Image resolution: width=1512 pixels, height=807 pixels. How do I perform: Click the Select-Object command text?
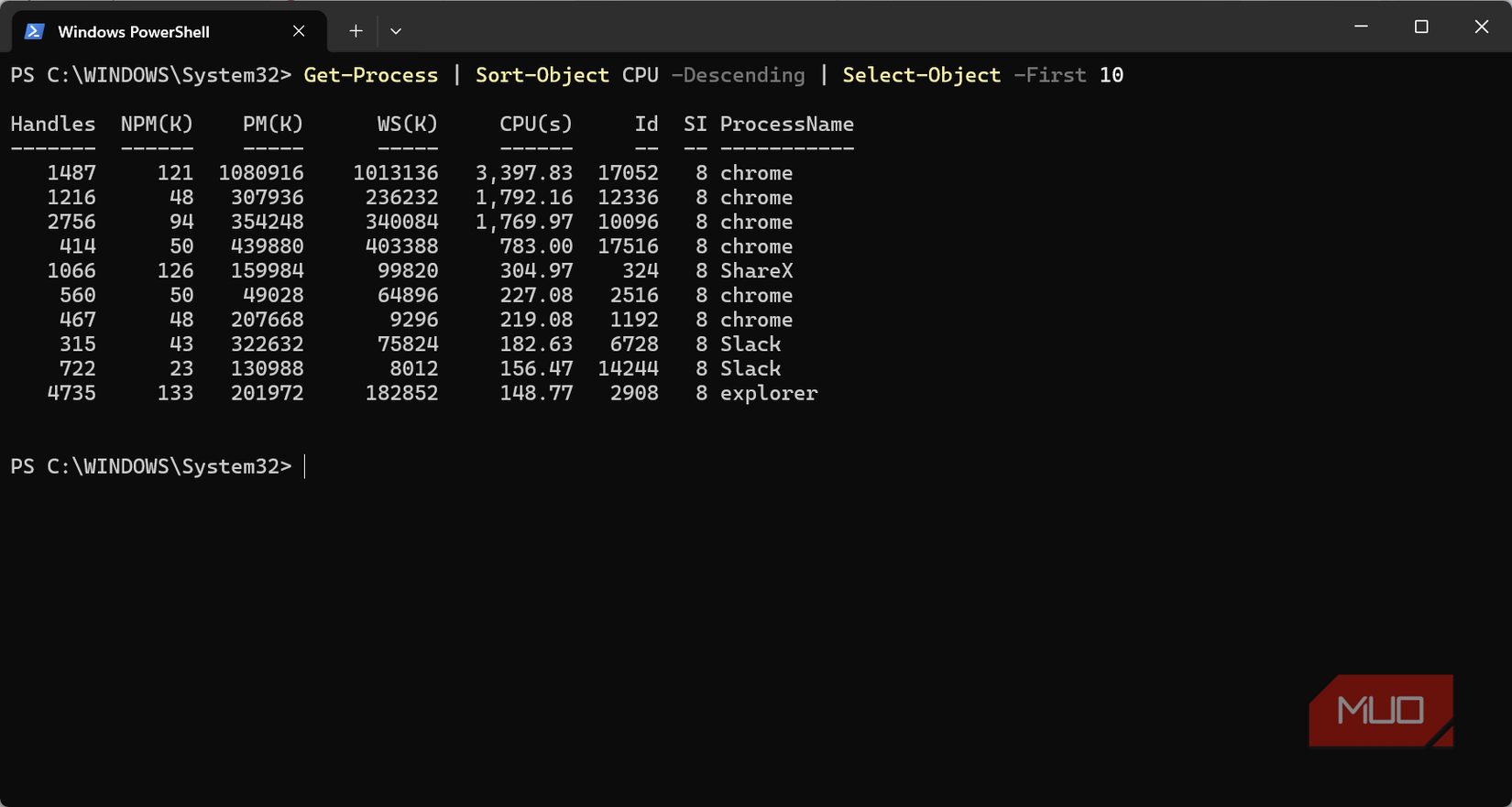tap(921, 75)
